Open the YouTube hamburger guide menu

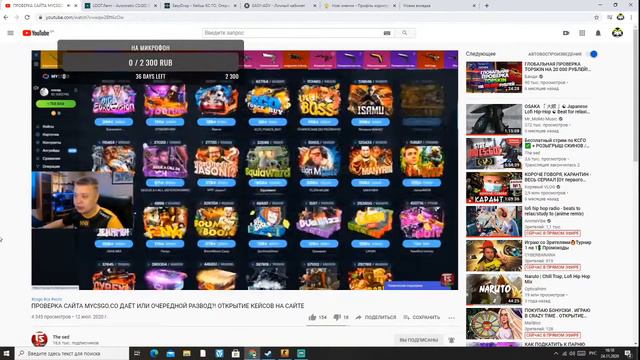coord(11,33)
